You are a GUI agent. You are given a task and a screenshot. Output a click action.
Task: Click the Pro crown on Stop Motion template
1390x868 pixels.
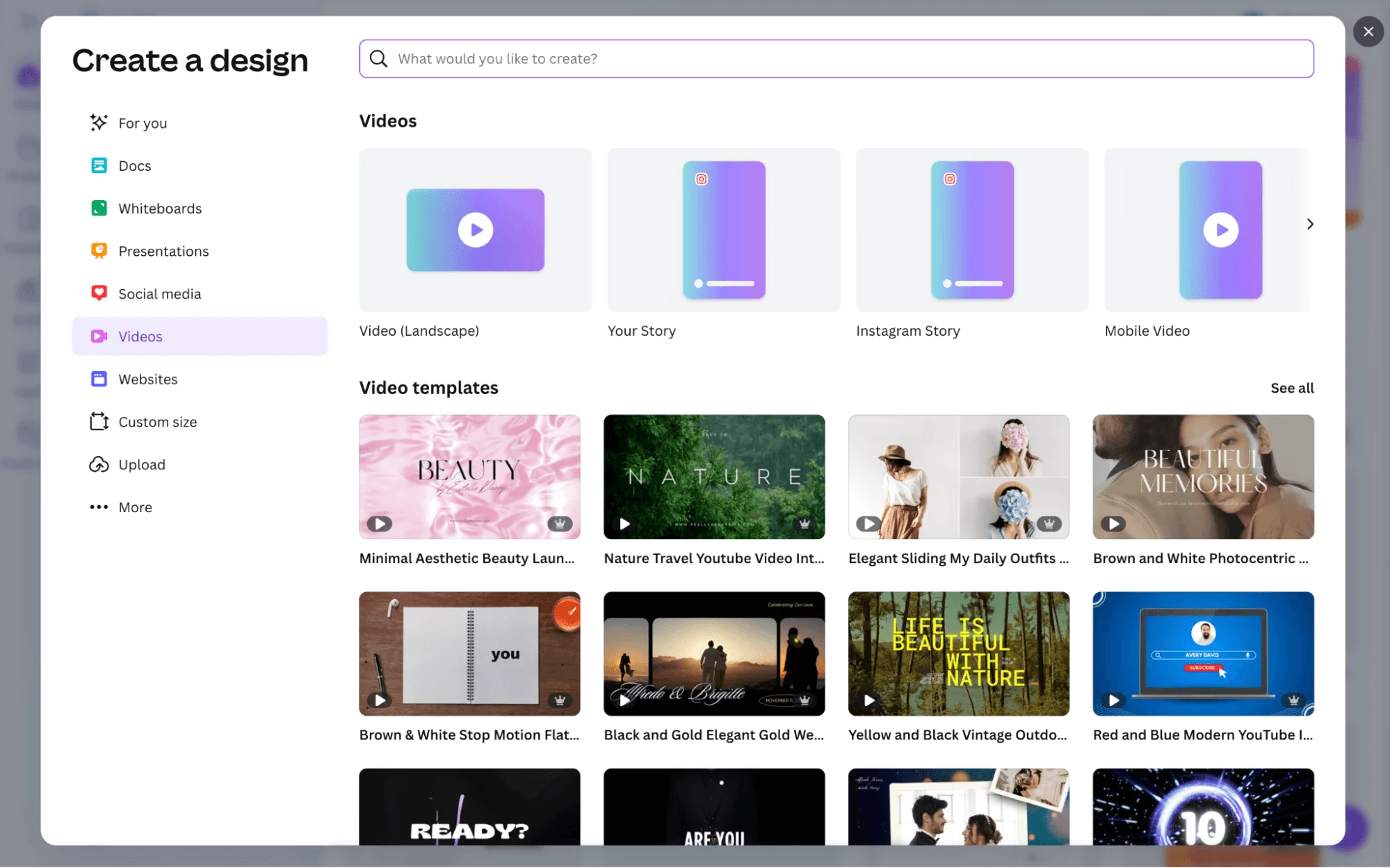click(x=560, y=700)
